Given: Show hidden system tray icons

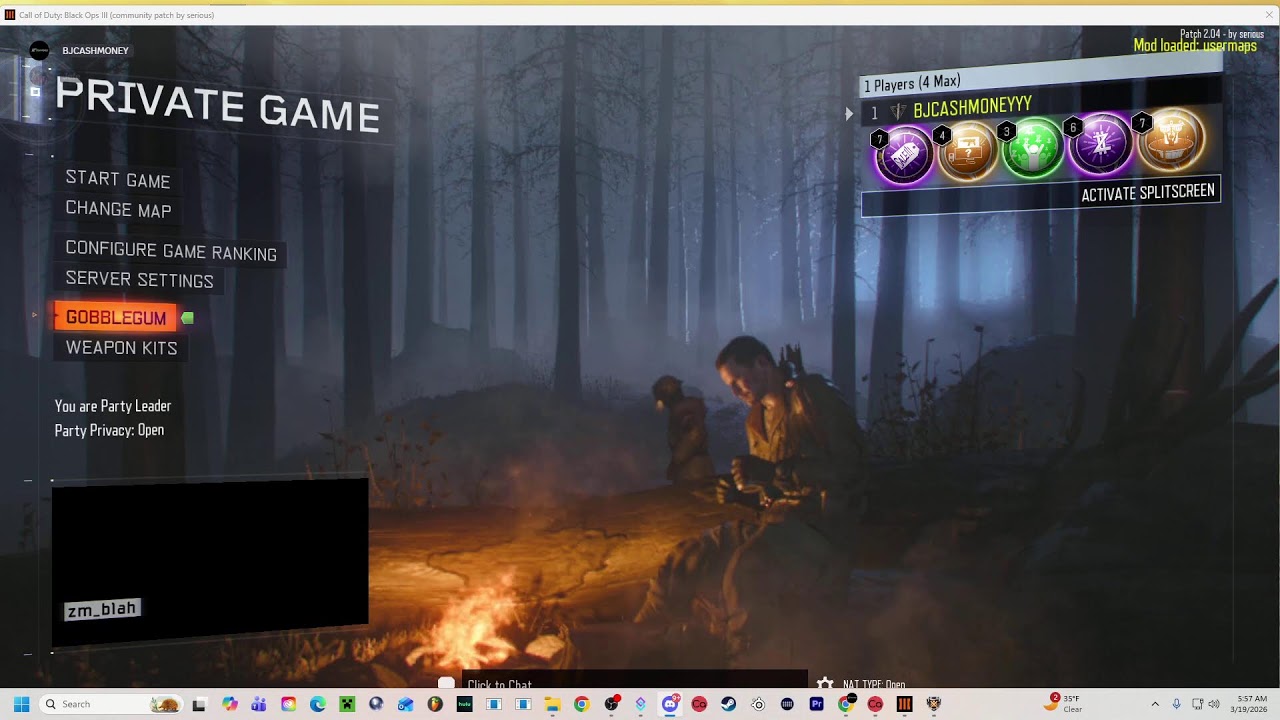Looking at the screenshot, I should click(1155, 704).
